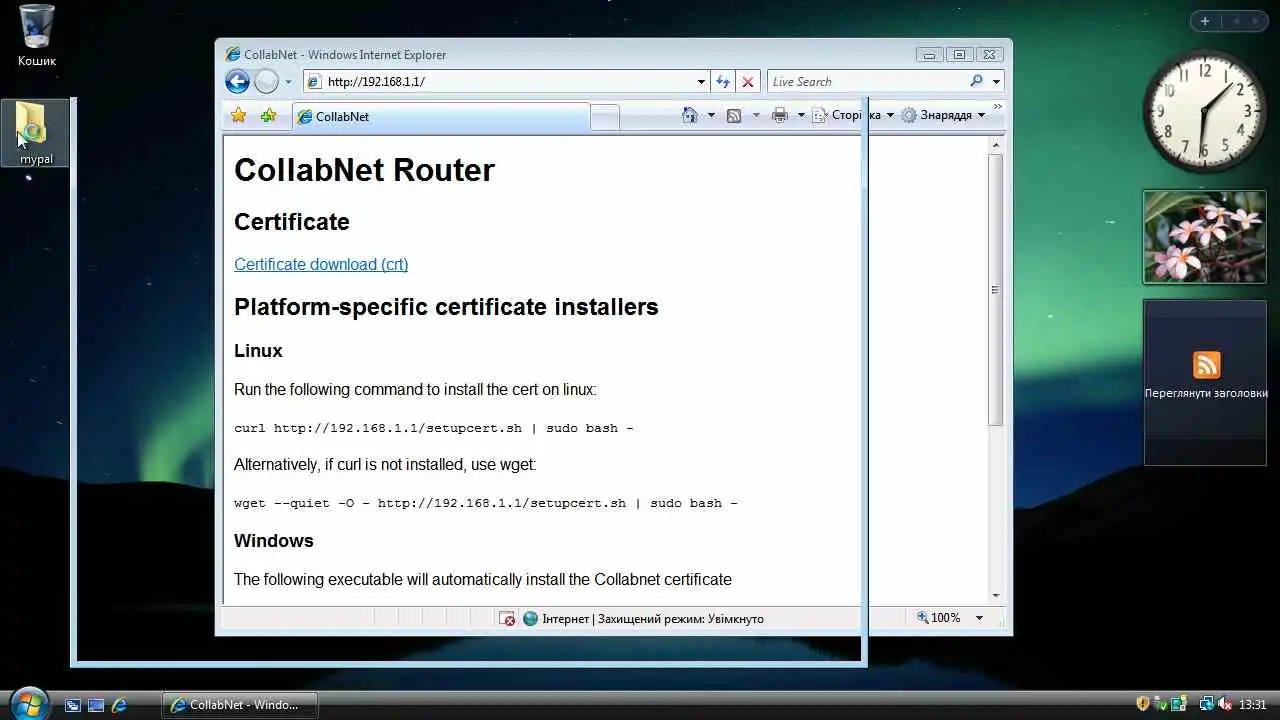Click the 13:31 taskbar clock
The image size is (1280, 720).
[1253, 705]
